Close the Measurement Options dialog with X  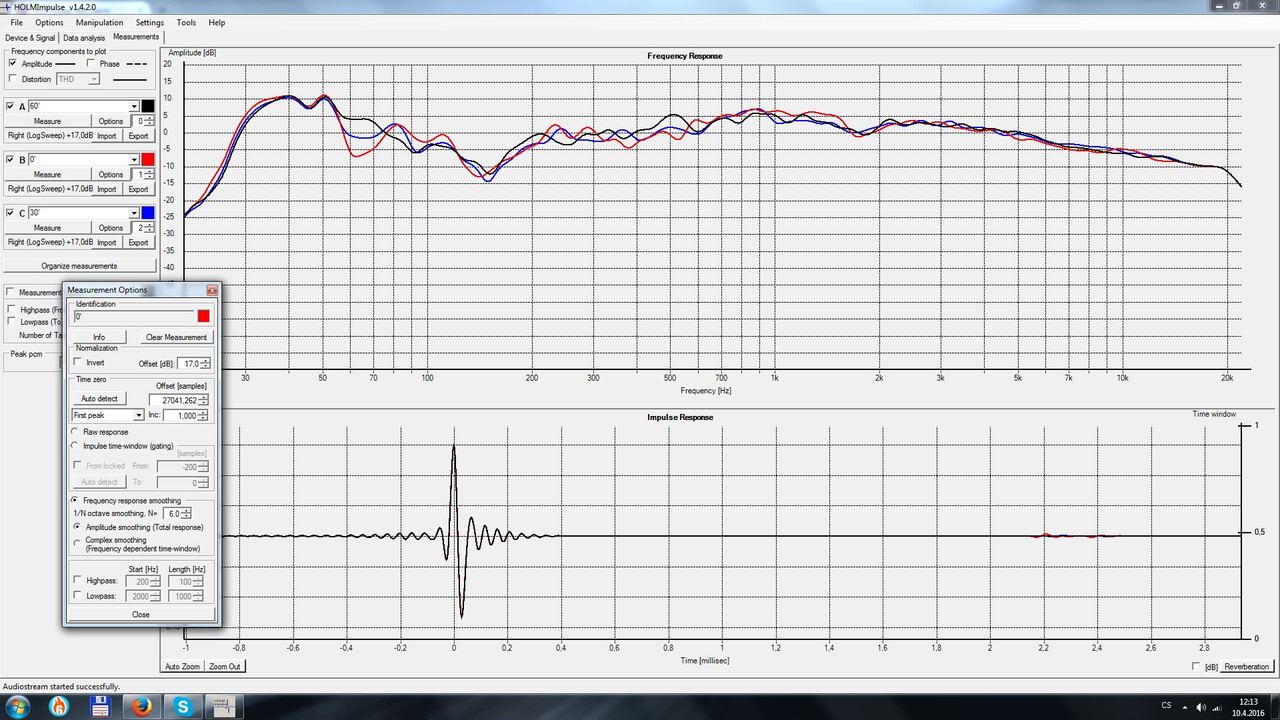coord(212,290)
